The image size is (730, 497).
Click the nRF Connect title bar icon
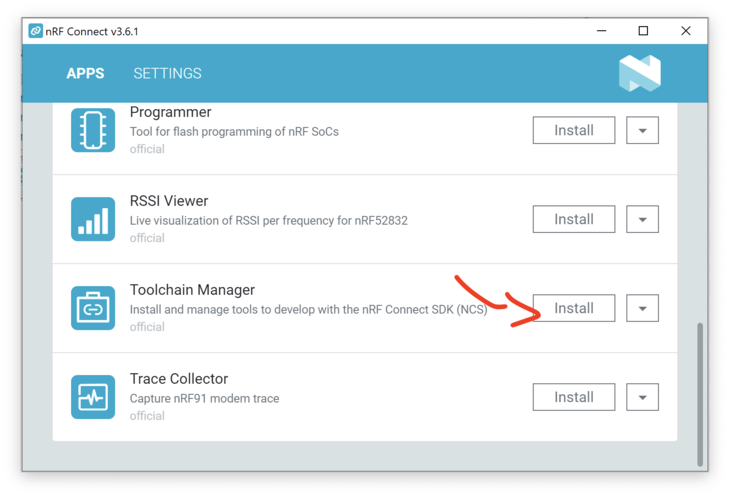click(x=35, y=31)
